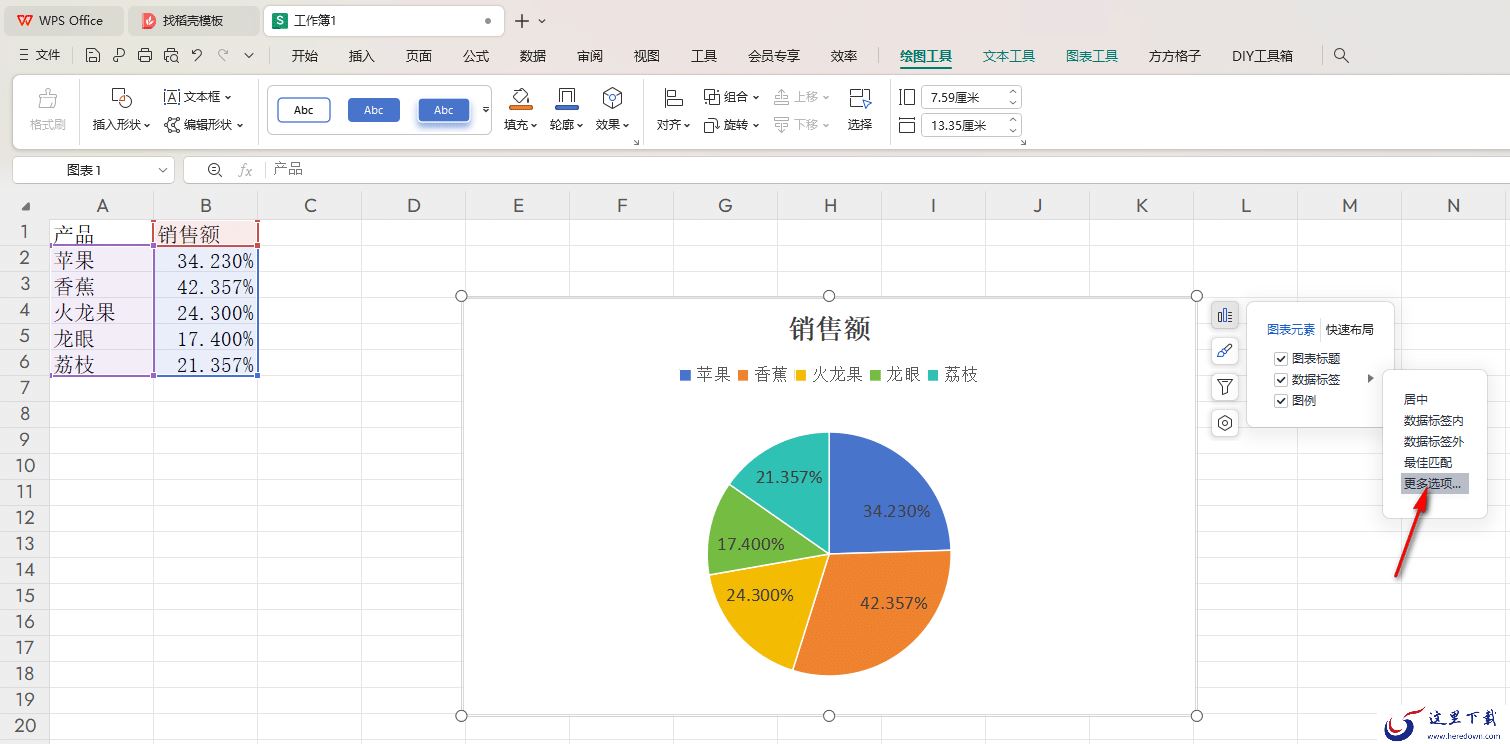
Task: Uncheck the 数据标签 checkbox
Action: pyautogui.click(x=1281, y=380)
